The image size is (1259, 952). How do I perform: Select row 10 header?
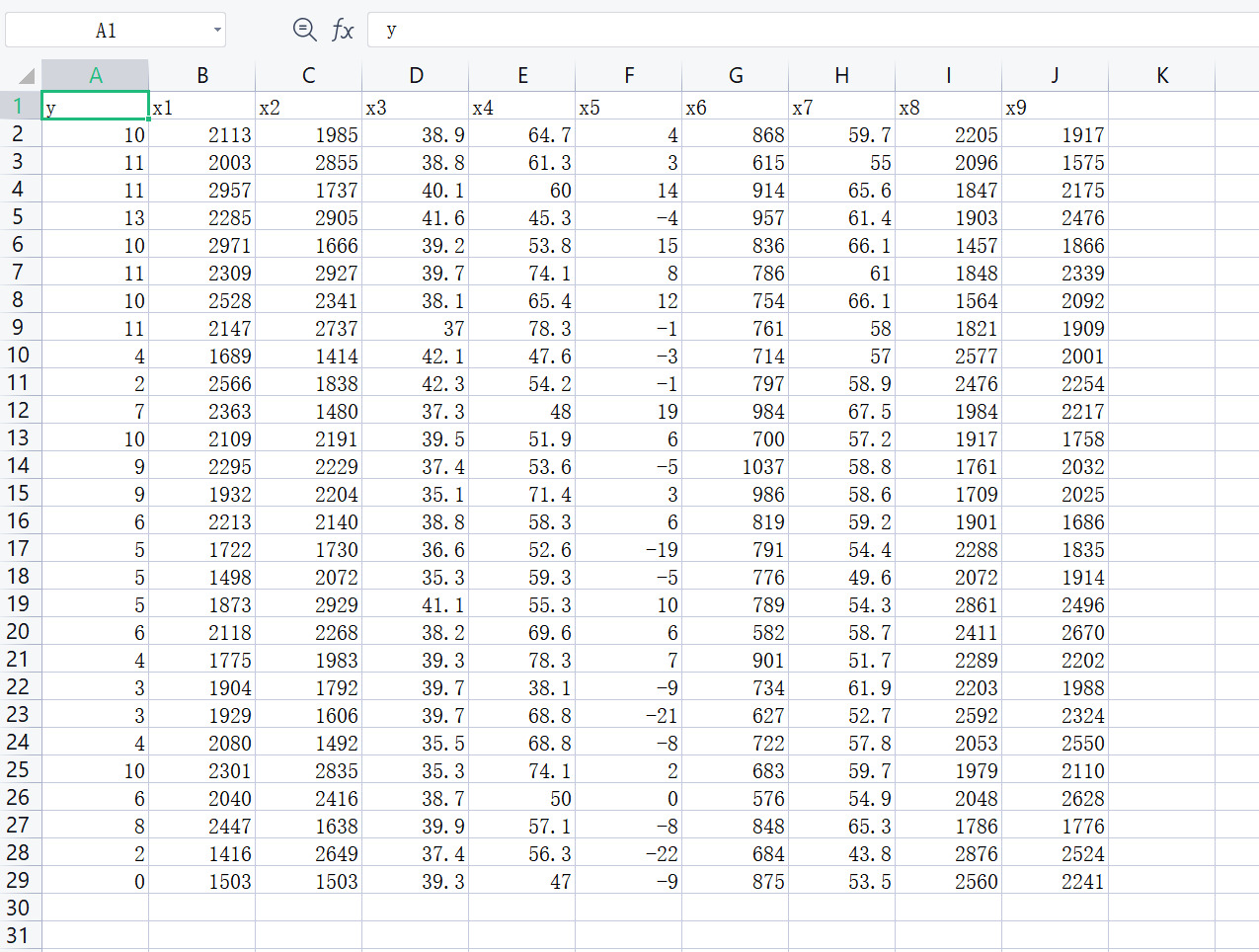click(x=20, y=355)
